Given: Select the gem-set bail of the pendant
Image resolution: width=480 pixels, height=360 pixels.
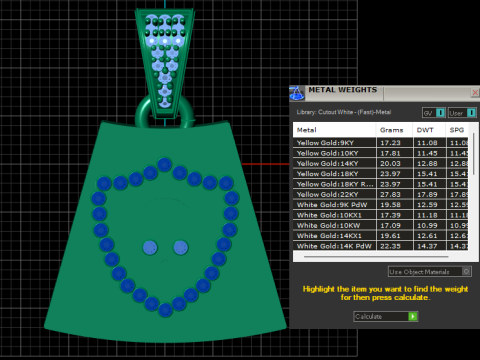Looking at the screenshot, I should 165,62.
